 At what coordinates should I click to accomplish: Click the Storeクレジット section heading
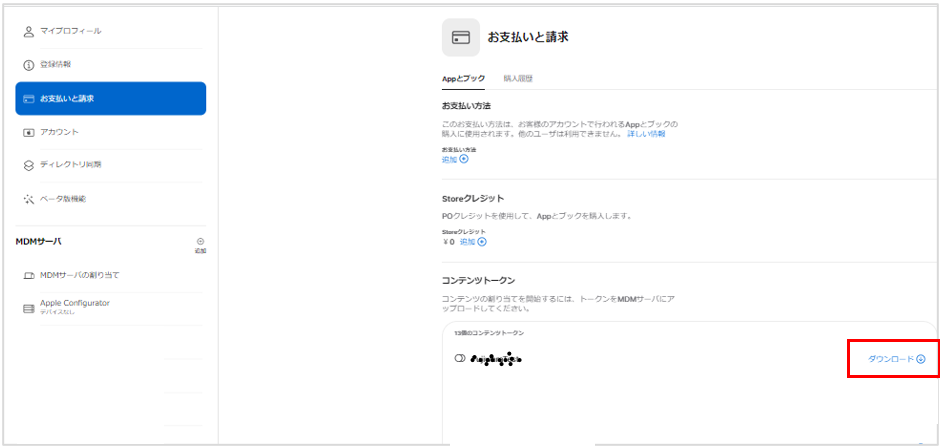(x=473, y=198)
